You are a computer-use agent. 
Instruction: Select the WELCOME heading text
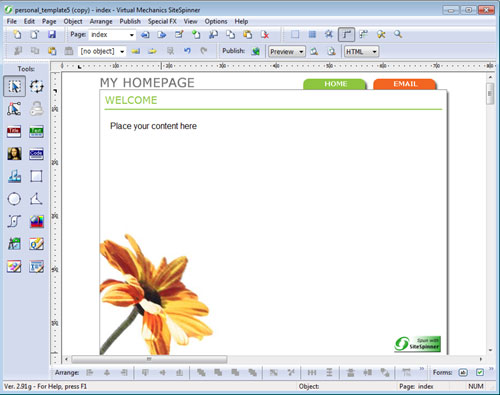coord(131,100)
